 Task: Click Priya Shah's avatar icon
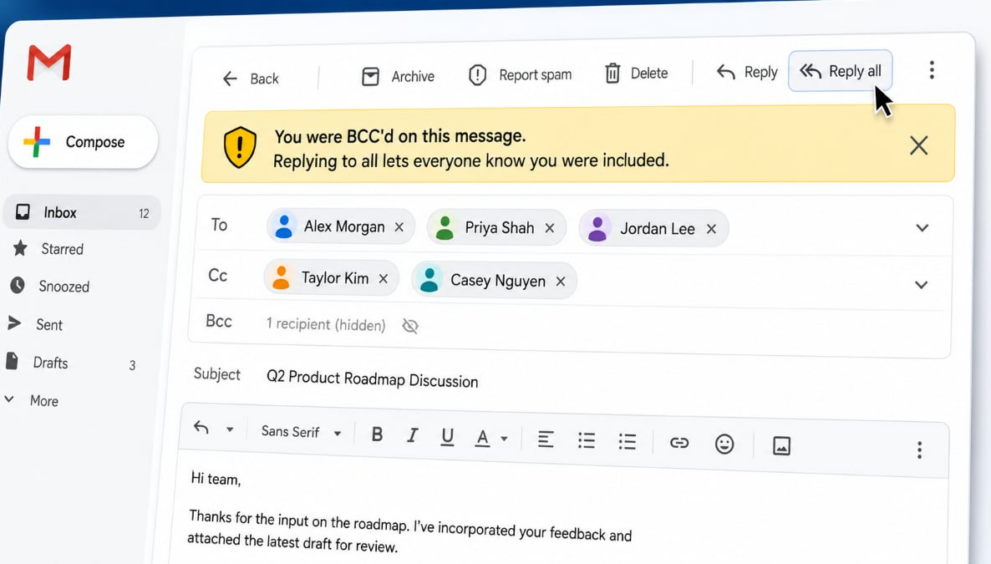pyautogui.click(x=445, y=227)
